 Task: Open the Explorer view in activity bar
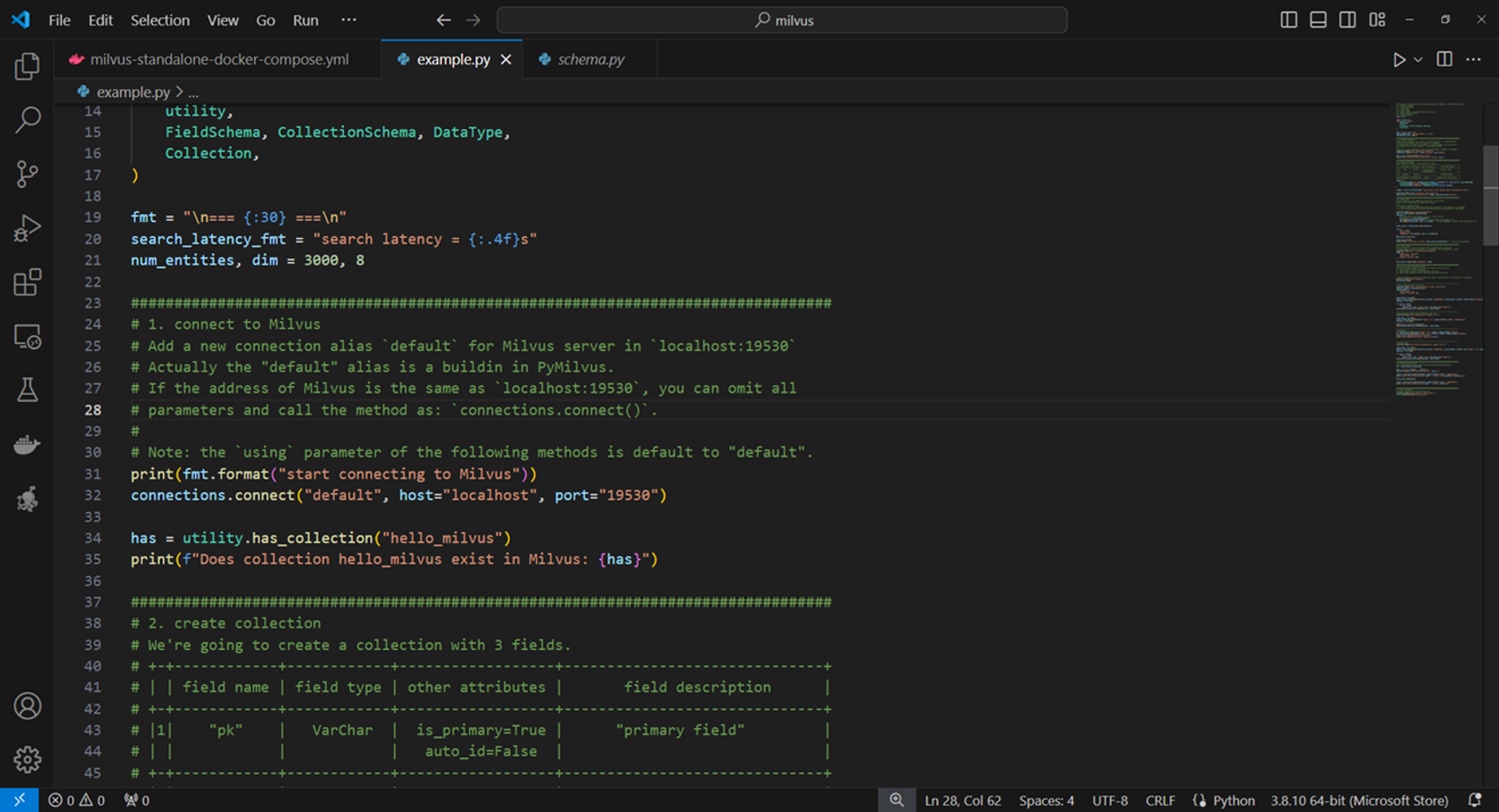click(x=27, y=66)
